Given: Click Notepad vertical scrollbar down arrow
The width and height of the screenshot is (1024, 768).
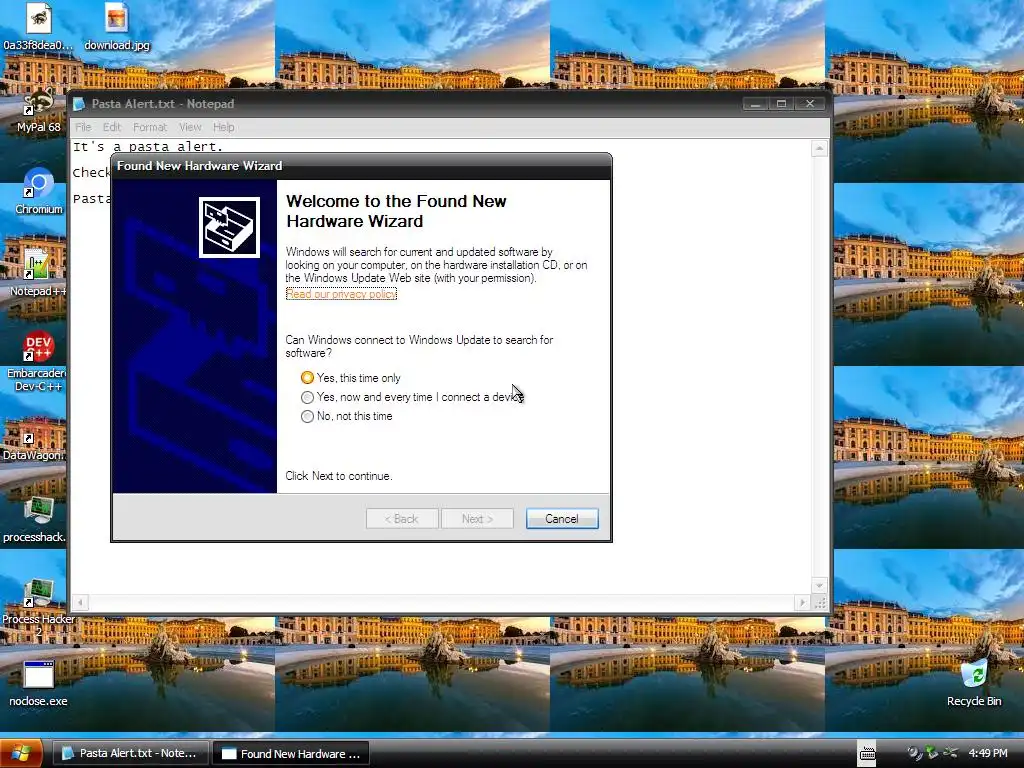Looking at the screenshot, I should coord(819,586).
